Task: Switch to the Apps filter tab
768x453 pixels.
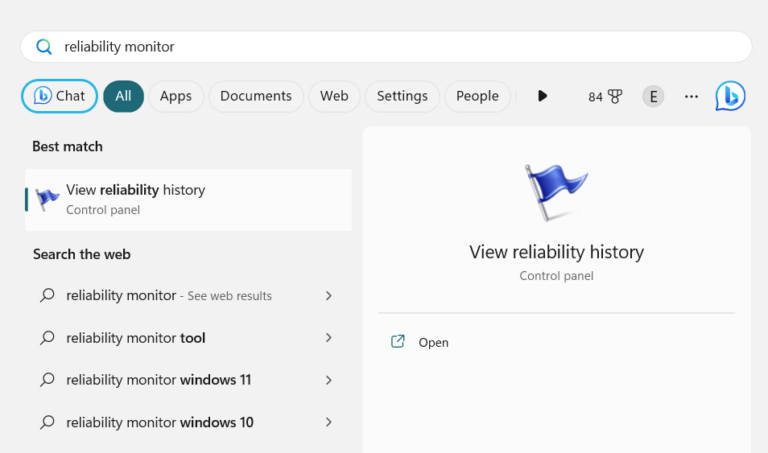Action: click(176, 96)
